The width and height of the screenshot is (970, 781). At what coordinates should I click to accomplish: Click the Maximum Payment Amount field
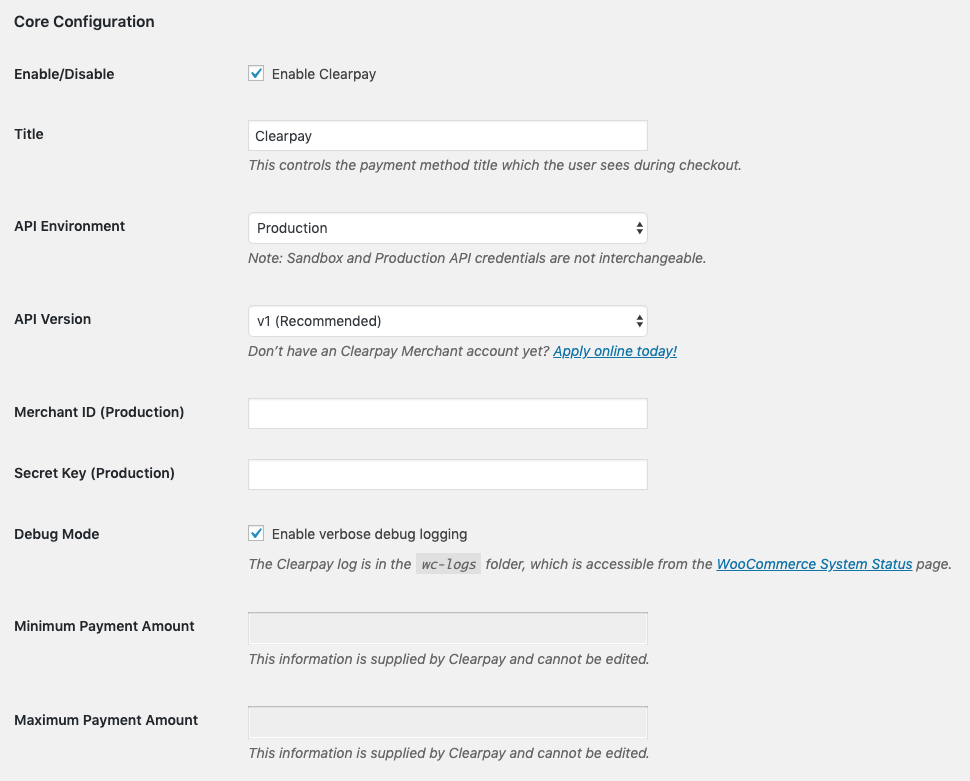(447, 722)
